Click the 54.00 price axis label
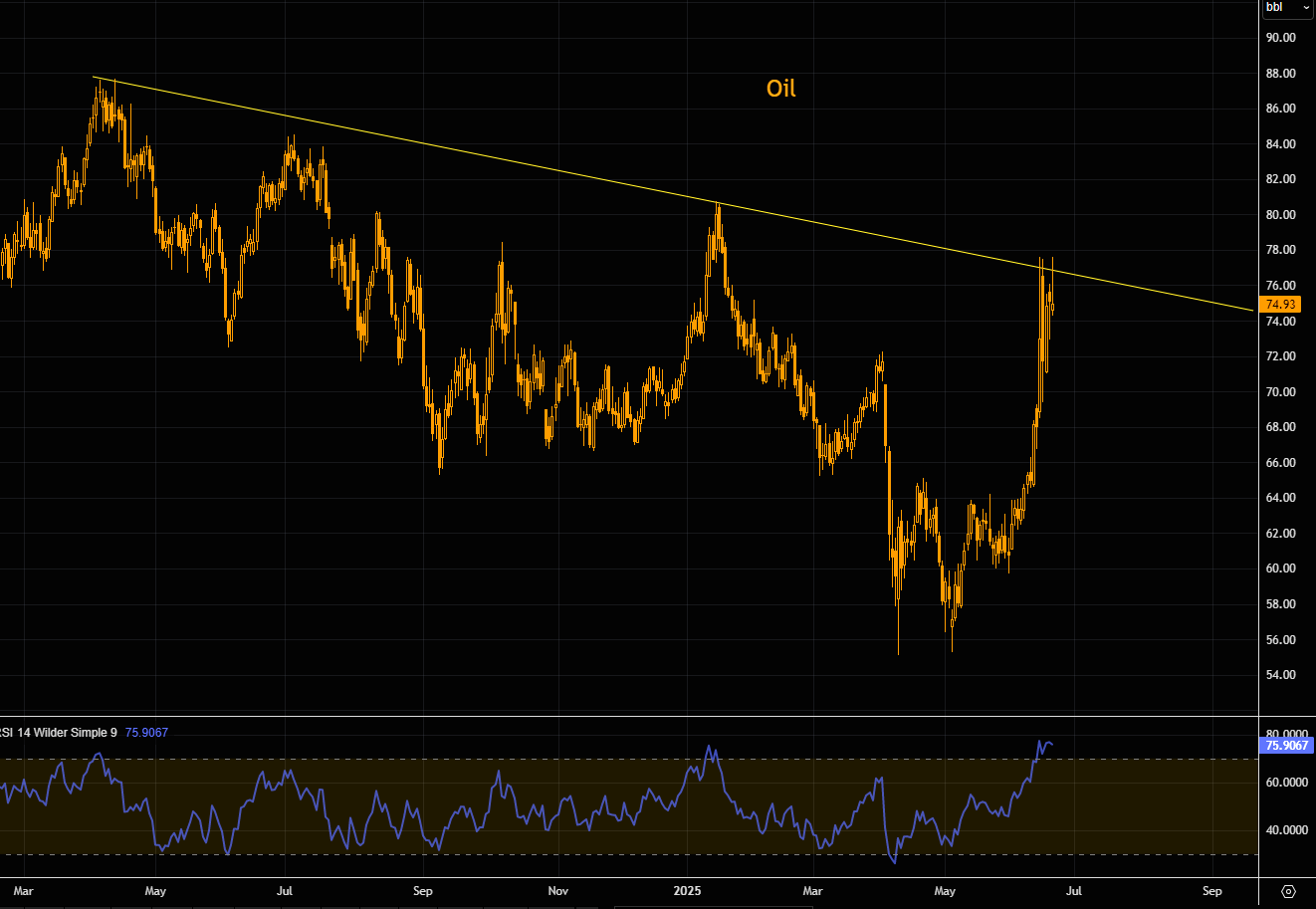 [1280, 675]
